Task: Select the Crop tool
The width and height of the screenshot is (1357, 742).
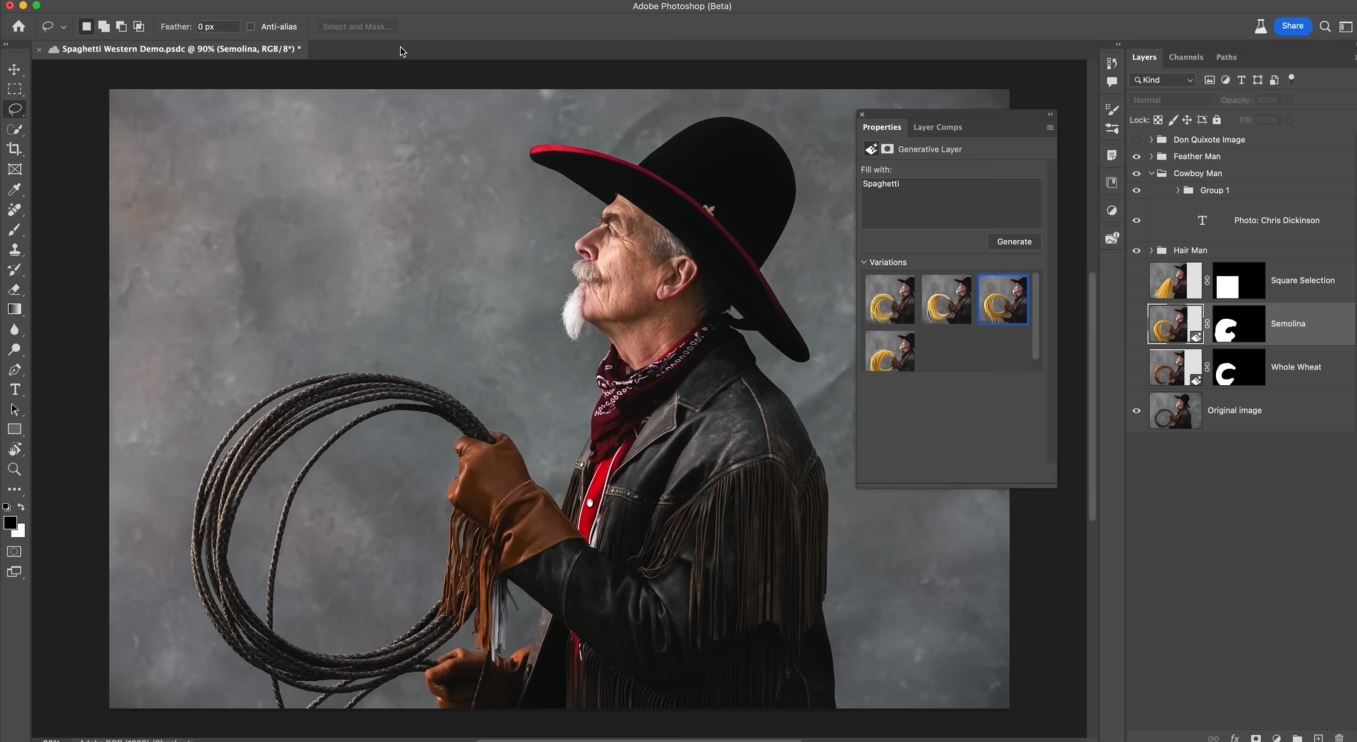Action: (14, 149)
